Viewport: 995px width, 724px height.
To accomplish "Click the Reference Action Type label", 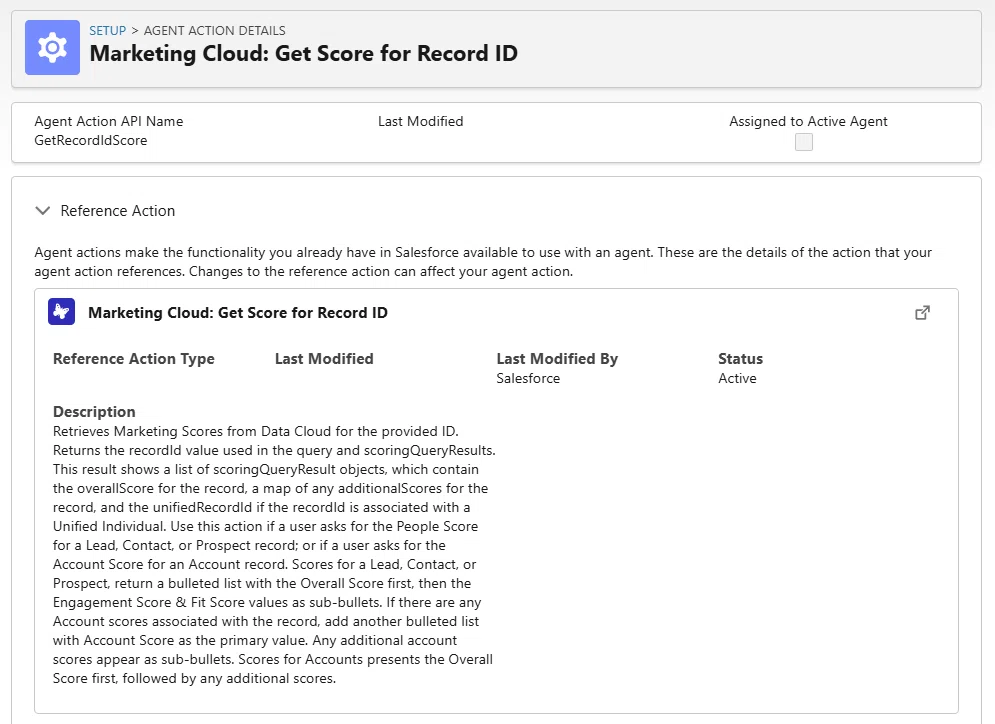I will 133,359.
